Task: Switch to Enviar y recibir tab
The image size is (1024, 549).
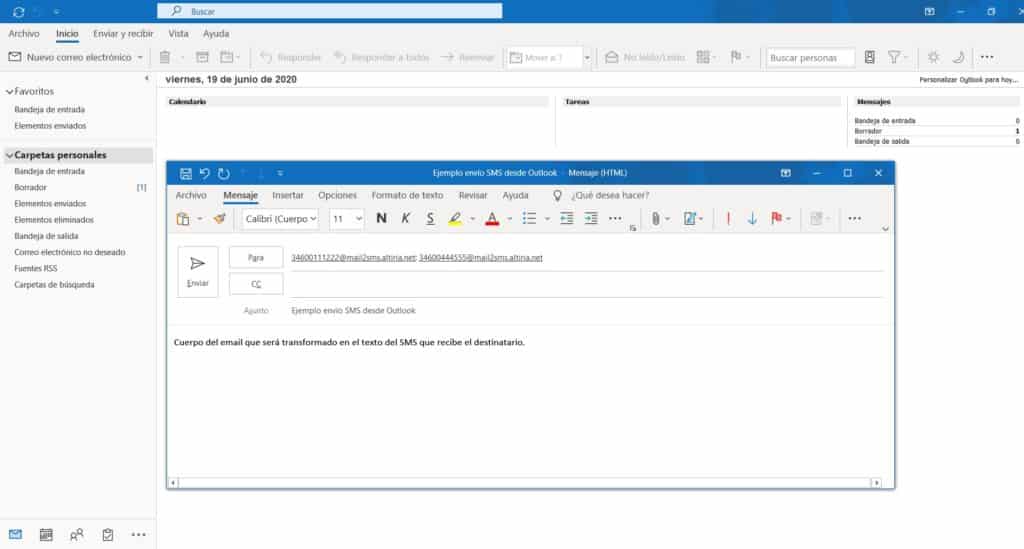Action: (x=123, y=33)
